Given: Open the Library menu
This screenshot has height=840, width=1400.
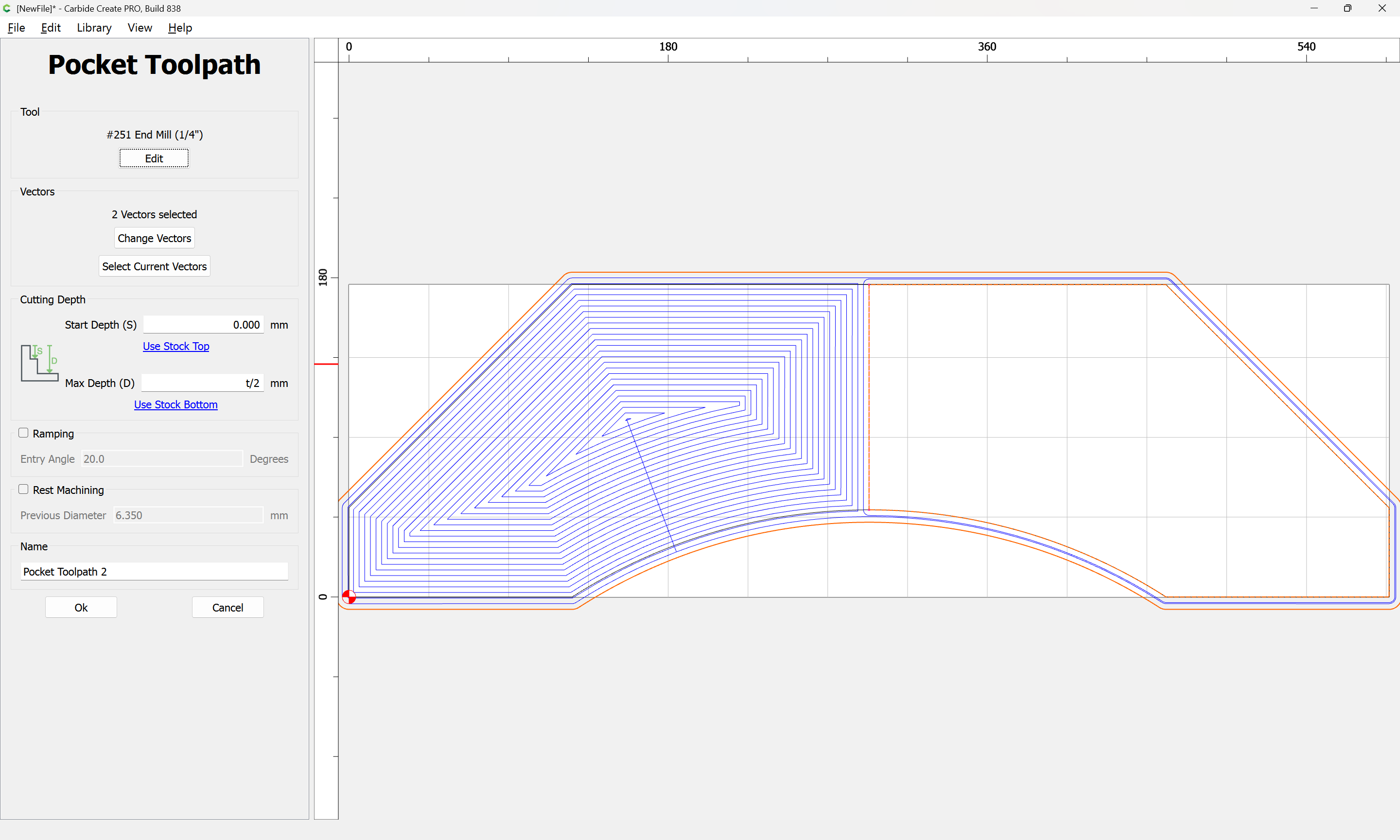Looking at the screenshot, I should pos(94,28).
